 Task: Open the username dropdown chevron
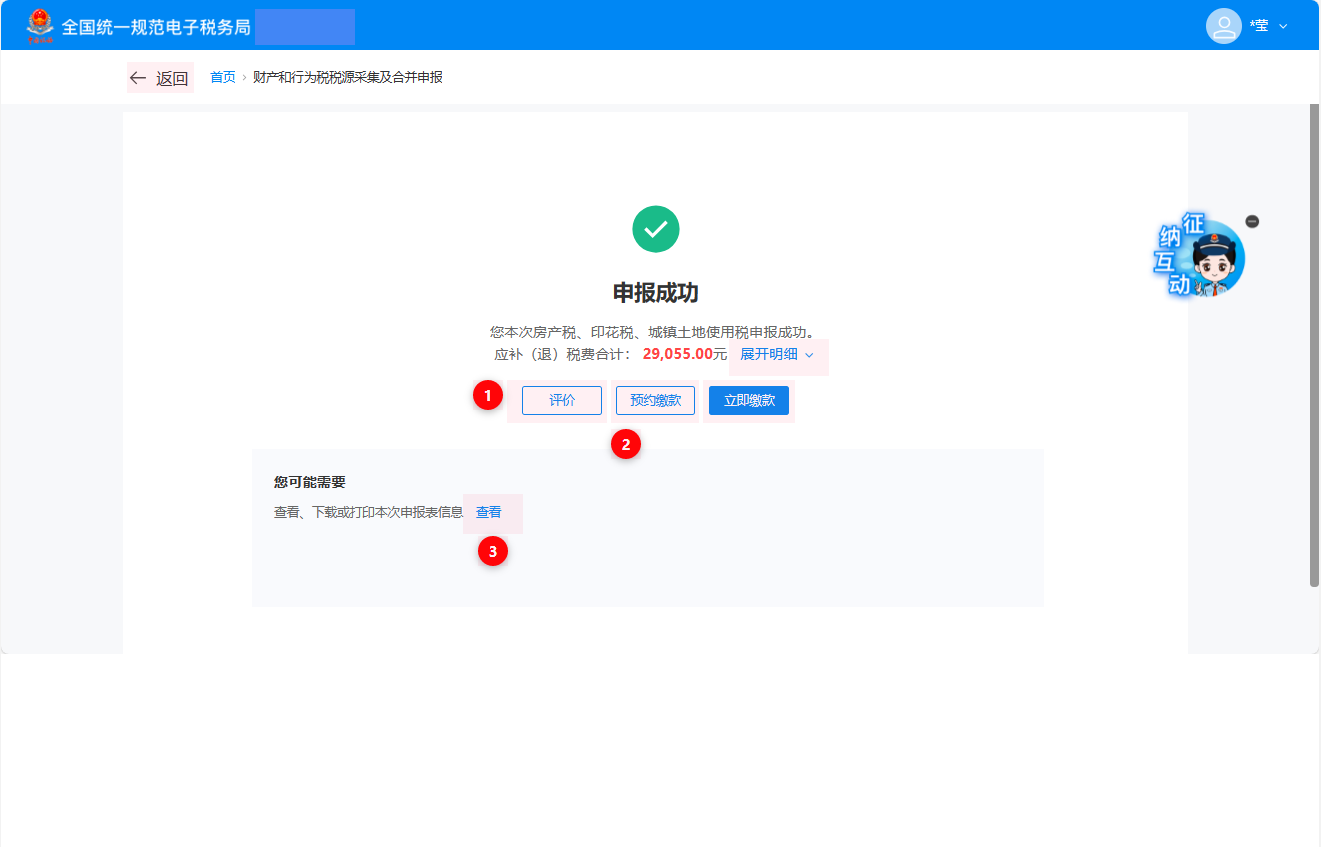point(1285,26)
